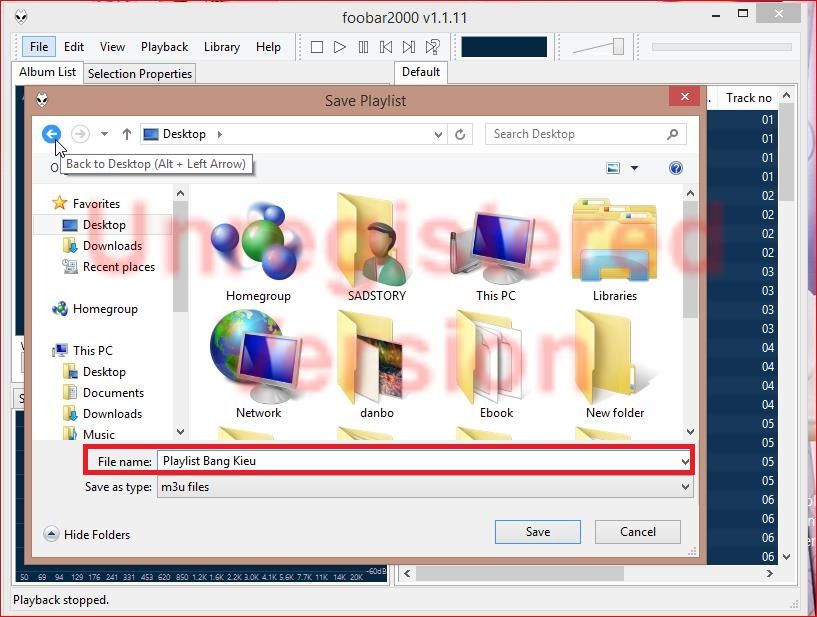Open the File name history dropdown arrow
This screenshot has height=617, width=817.
pos(685,461)
